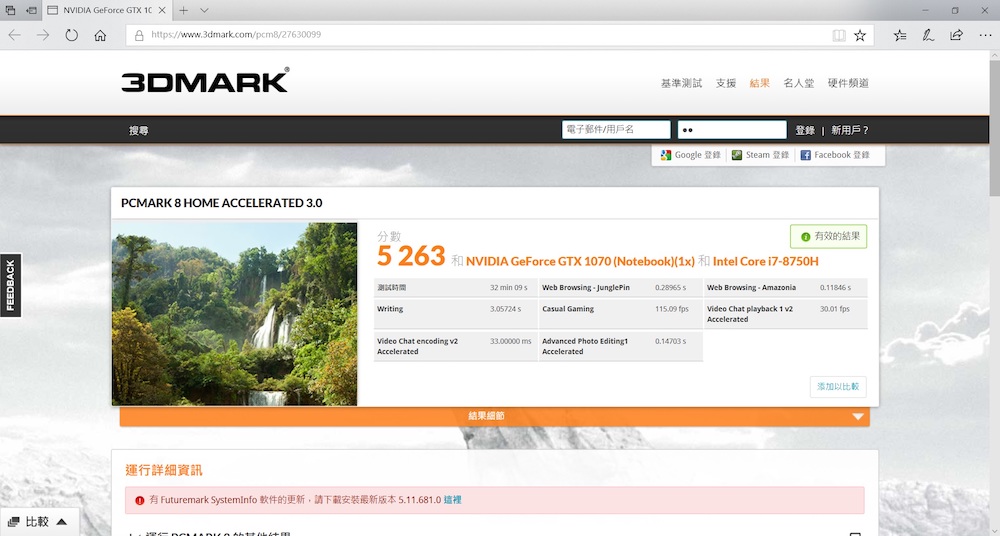Click the 有效的結果 valid result badge

[828, 236]
